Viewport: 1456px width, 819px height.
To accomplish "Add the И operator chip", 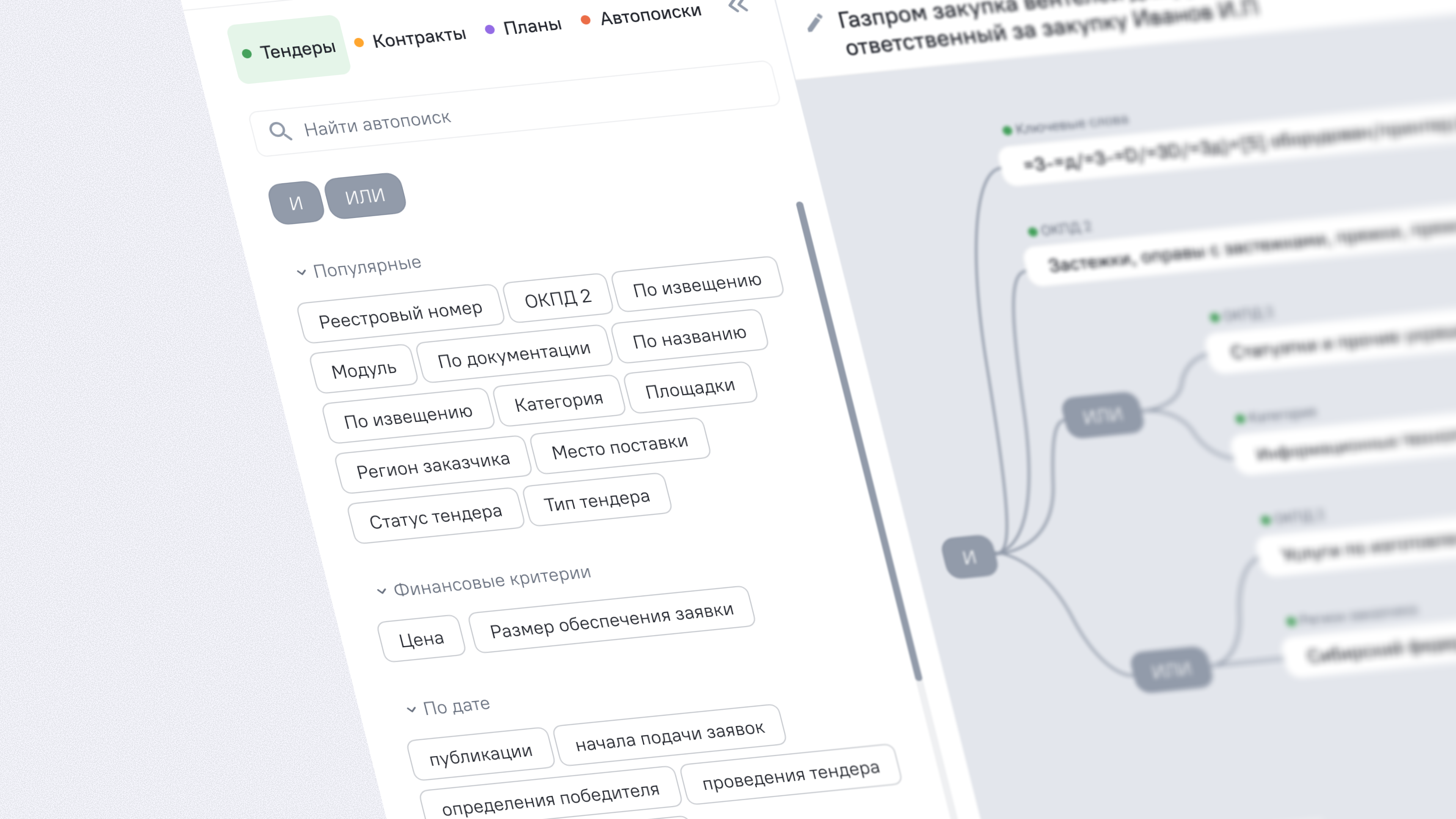I will (296, 203).
